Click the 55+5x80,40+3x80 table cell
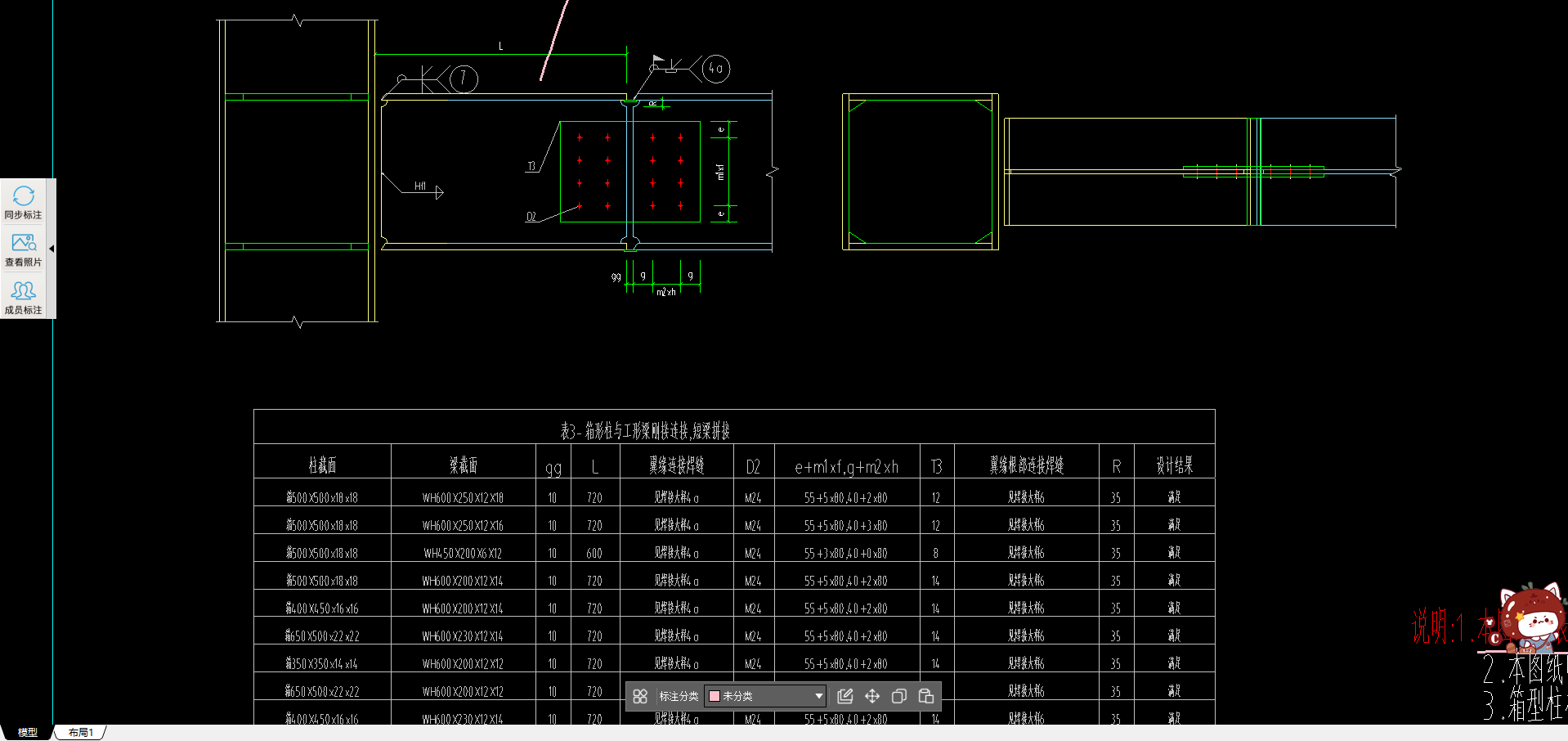Viewport: 1568px width, 741px height. [846, 526]
